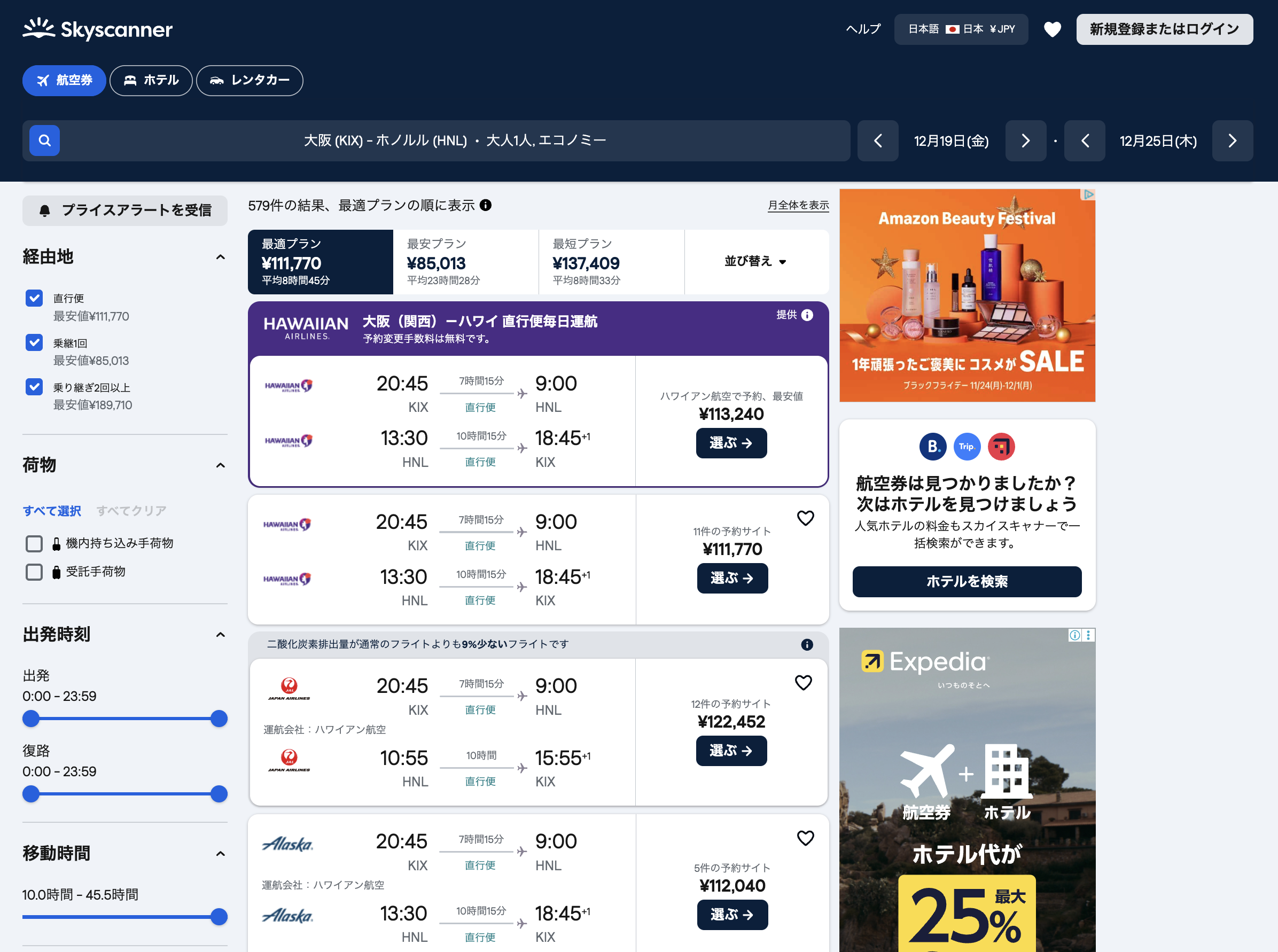This screenshot has height=952, width=1278.
Task: Go to previous return date arrow
Action: coord(1085,141)
